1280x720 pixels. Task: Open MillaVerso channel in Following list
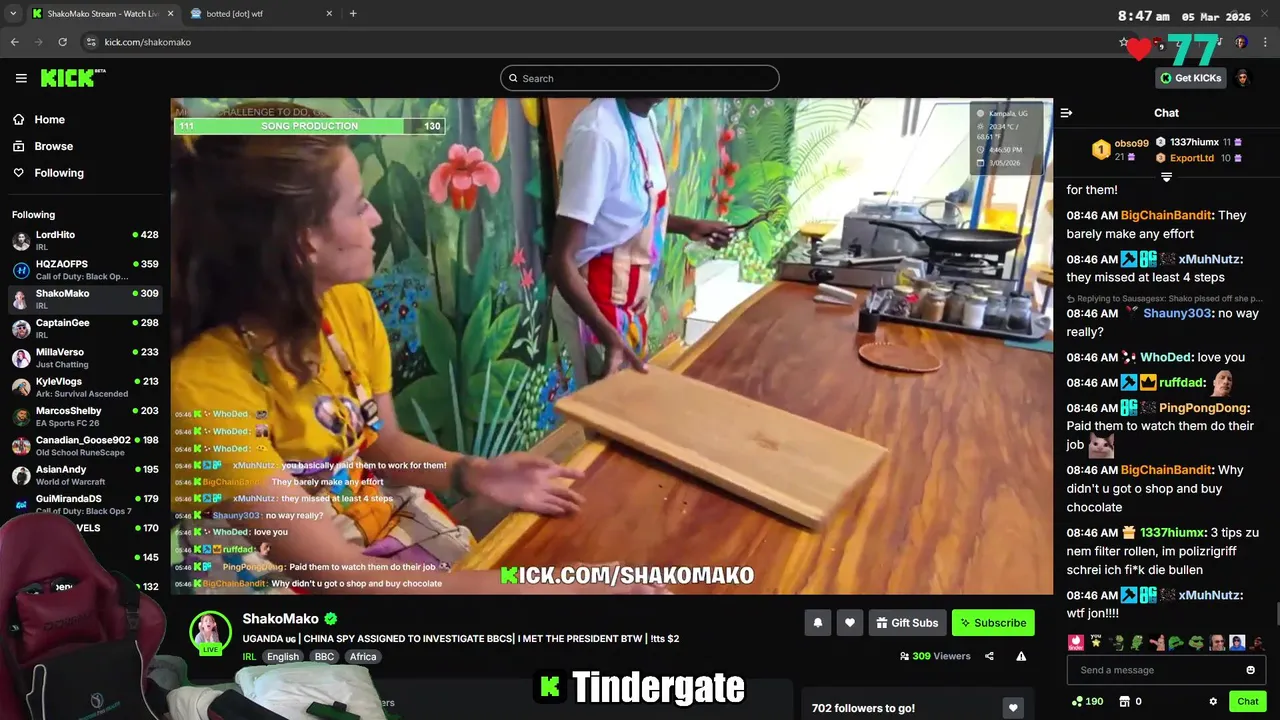pos(85,358)
